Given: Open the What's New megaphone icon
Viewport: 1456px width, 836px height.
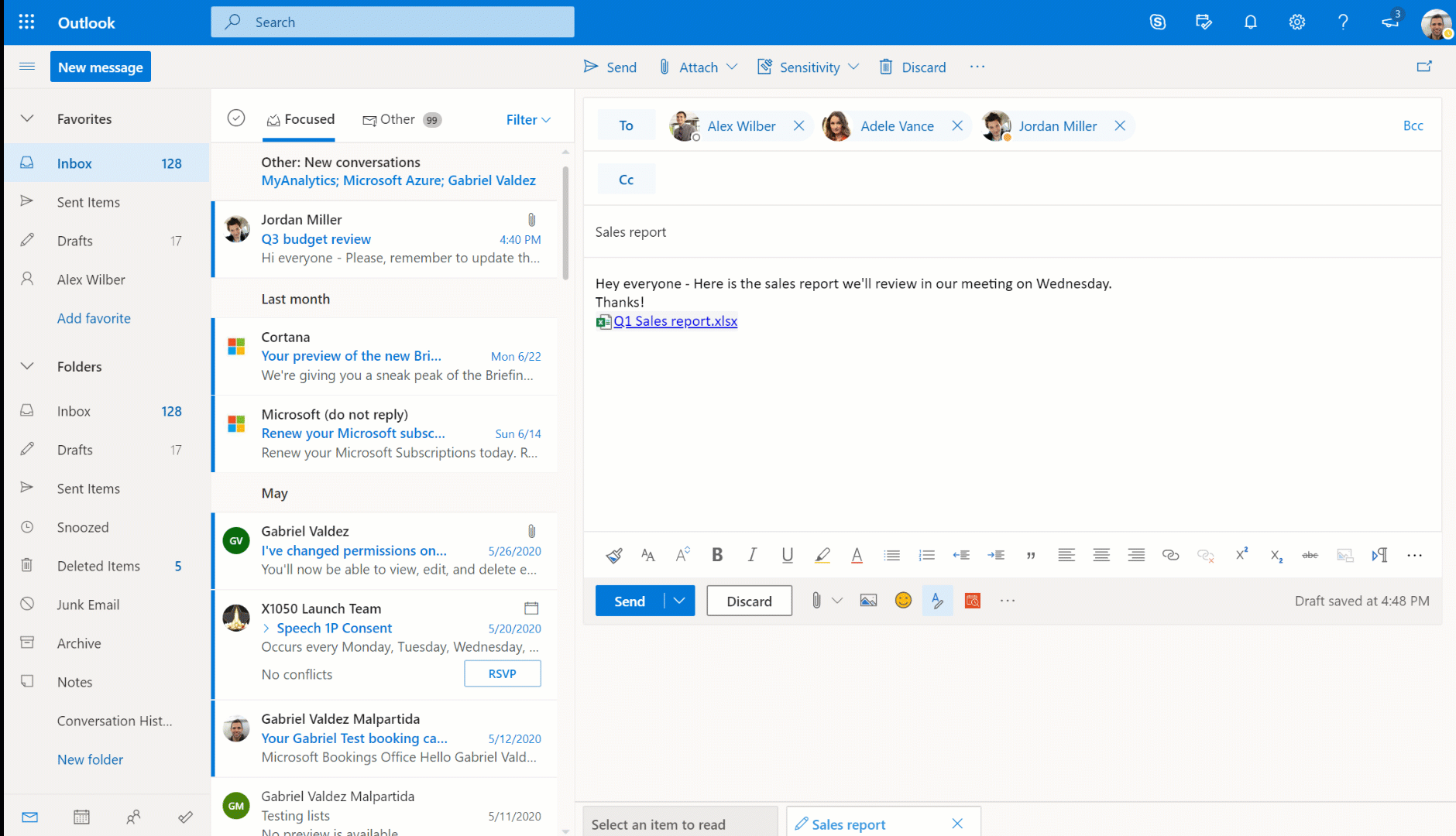Looking at the screenshot, I should tap(1390, 22).
